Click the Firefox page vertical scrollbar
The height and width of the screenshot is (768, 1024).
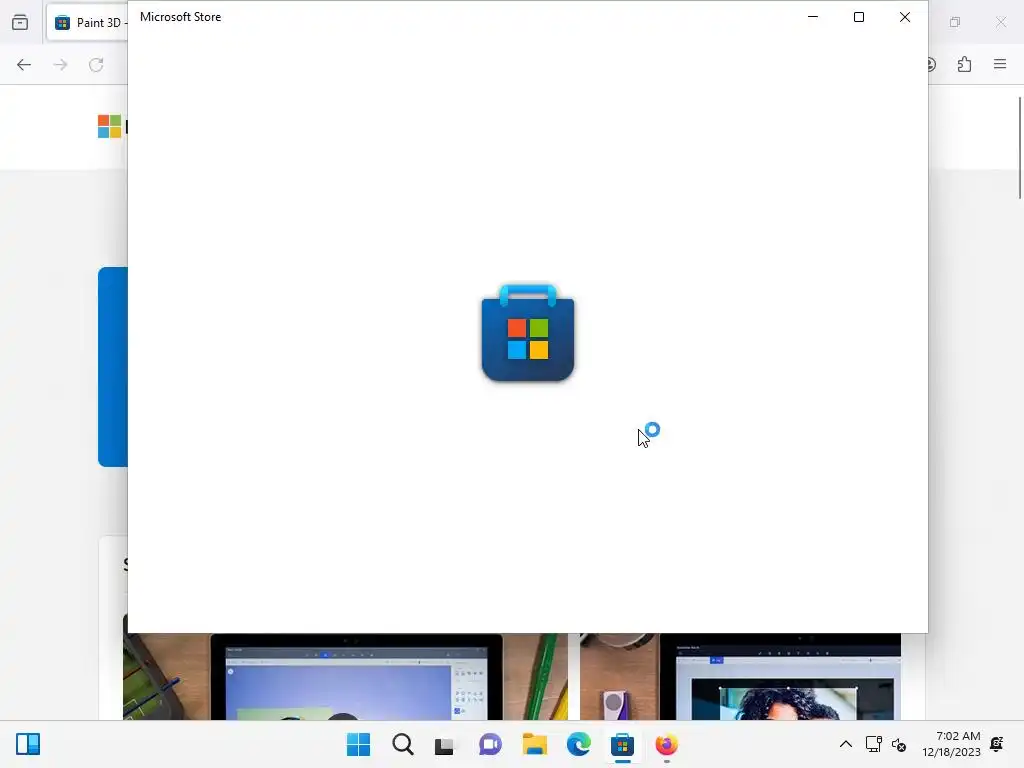[x=1019, y=148]
